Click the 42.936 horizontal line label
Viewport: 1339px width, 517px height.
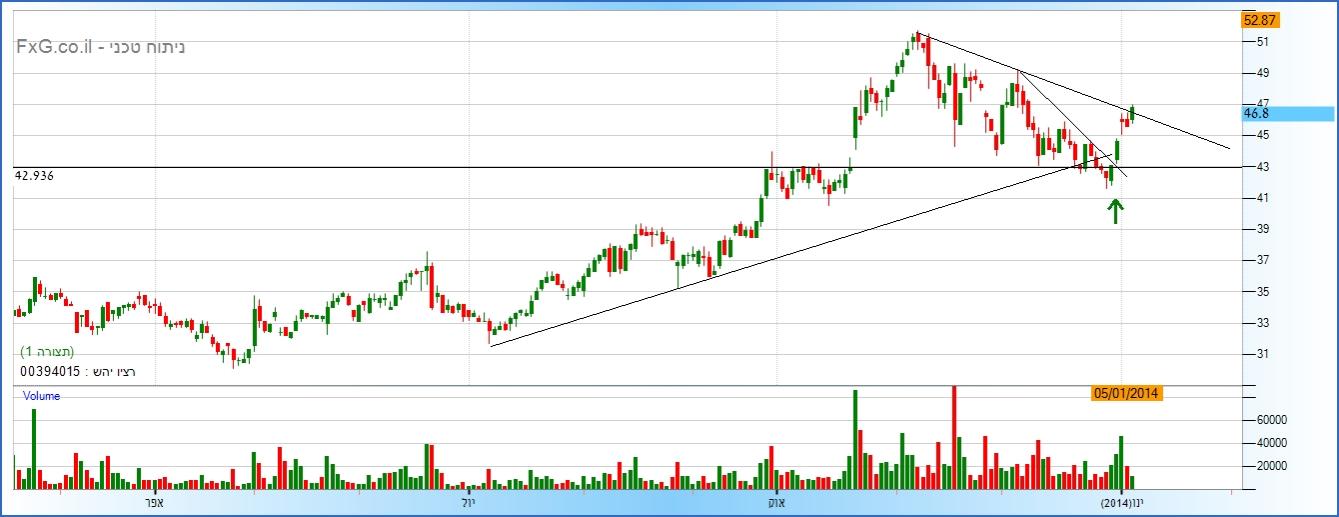(x=35, y=176)
